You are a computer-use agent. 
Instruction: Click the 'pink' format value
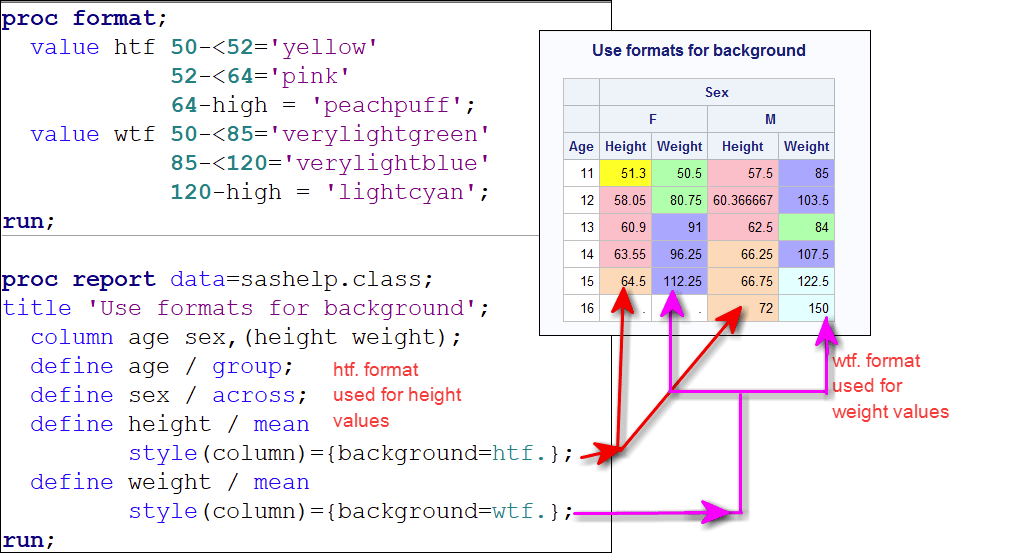click(x=309, y=76)
